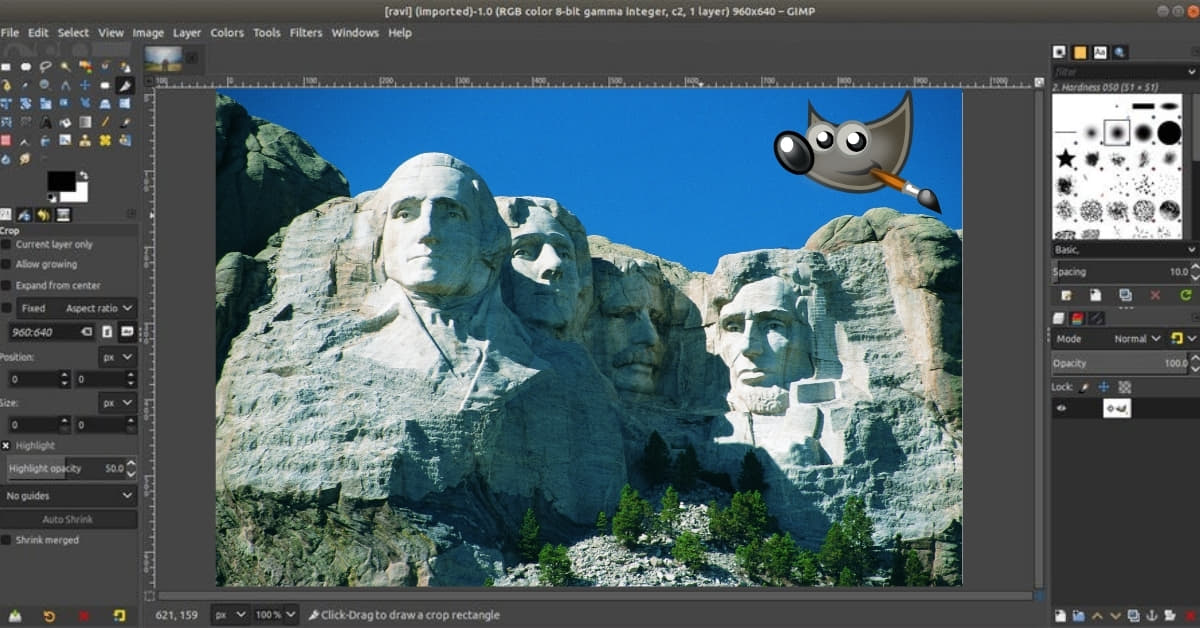Open the File menu

[x=10, y=32]
